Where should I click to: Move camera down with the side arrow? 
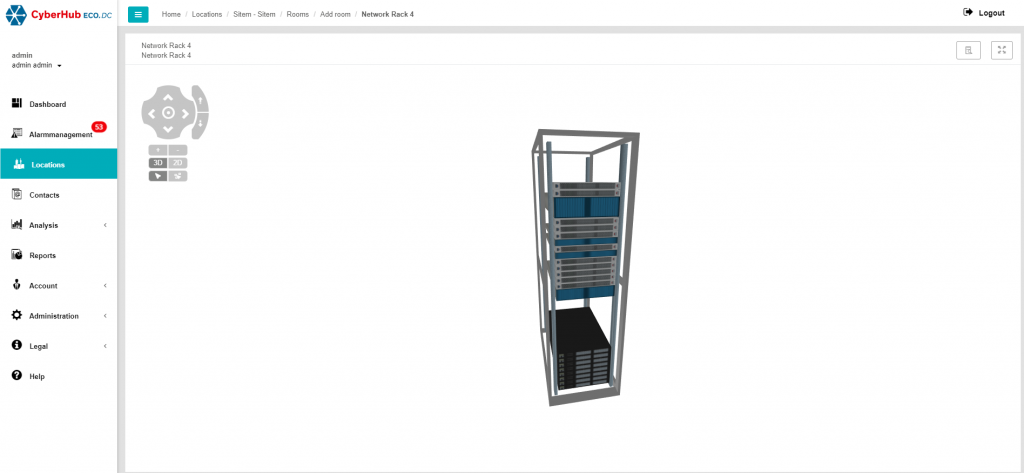click(x=201, y=124)
